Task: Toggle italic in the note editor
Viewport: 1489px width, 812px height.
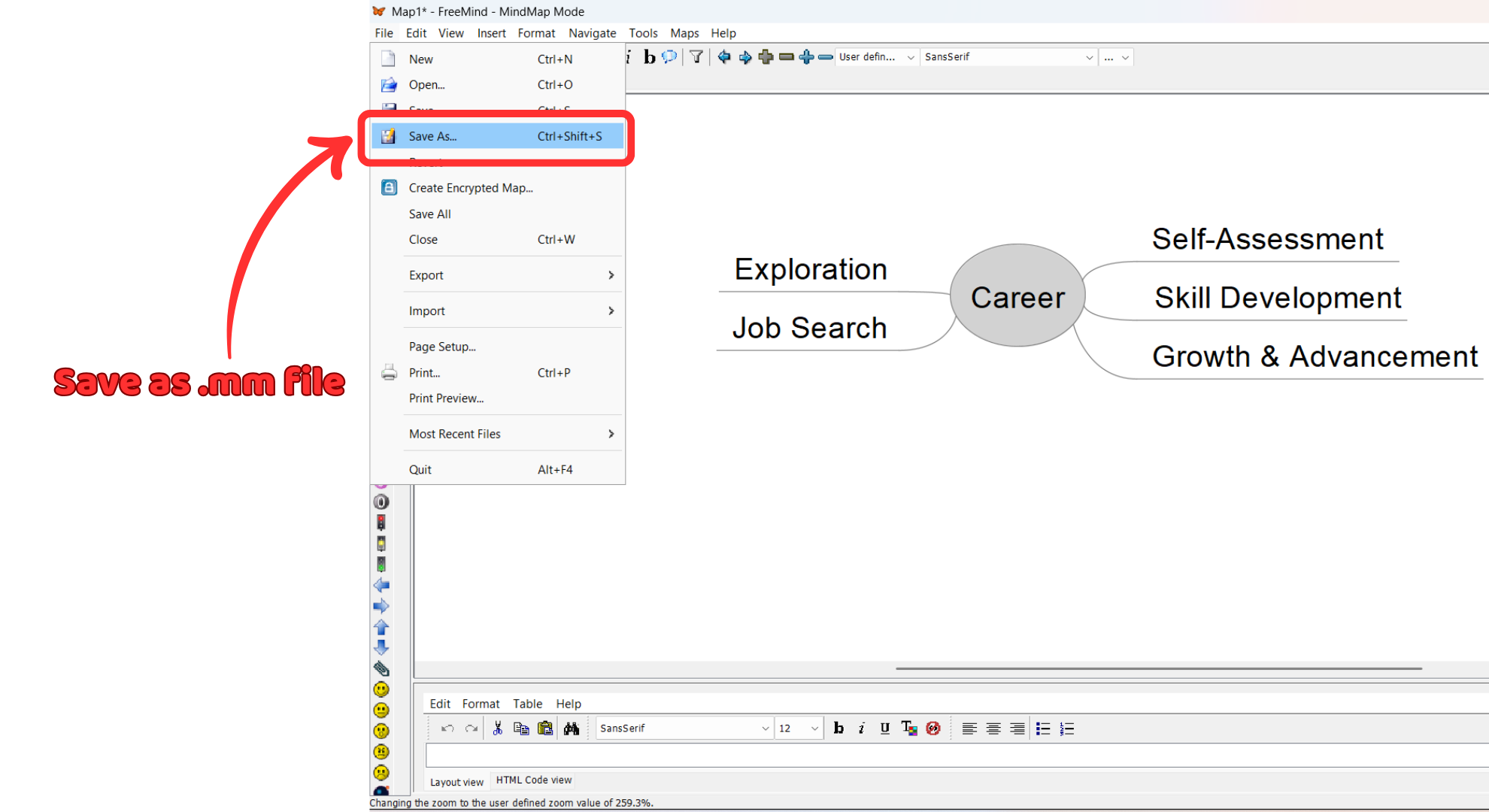Action: [862, 729]
